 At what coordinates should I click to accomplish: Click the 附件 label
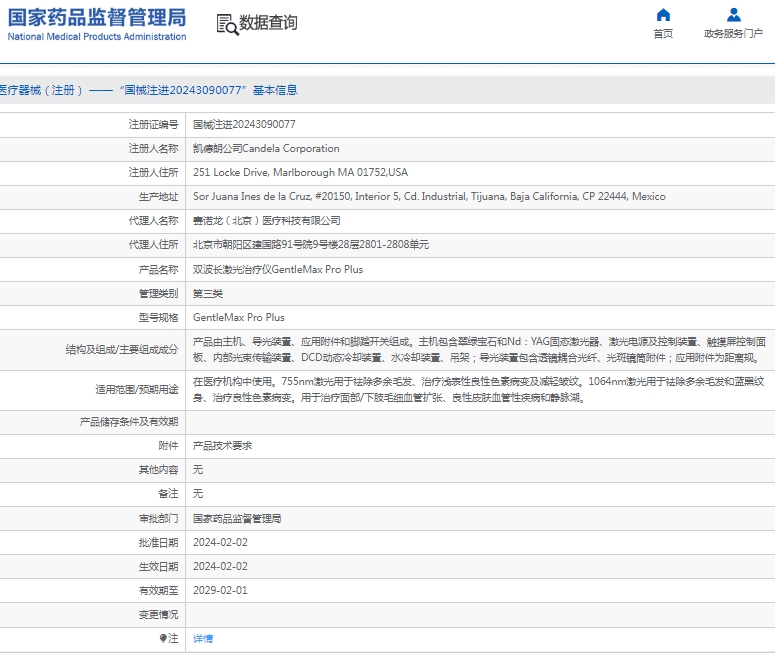click(168, 445)
